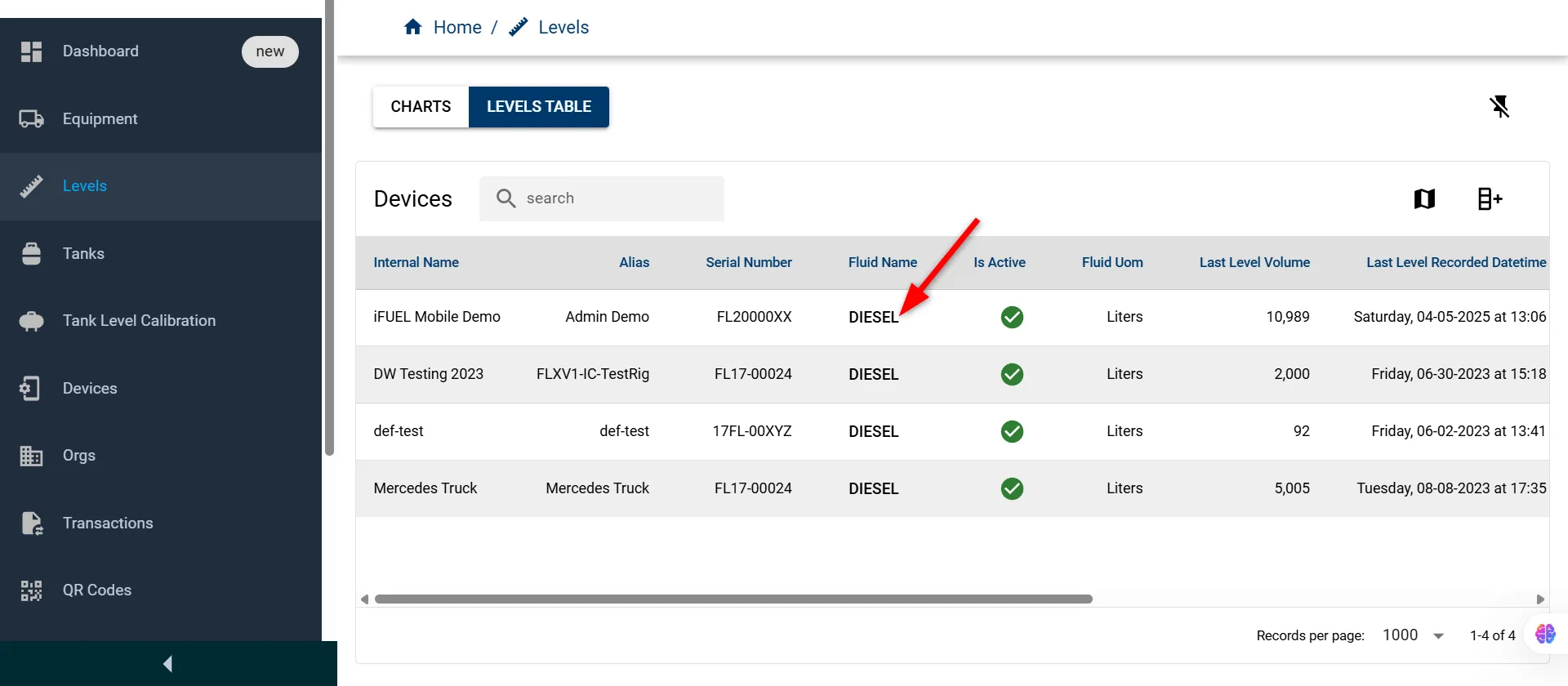Sort by Internal Name column
1568x686 pixels.
pyautogui.click(x=416, y=262)
